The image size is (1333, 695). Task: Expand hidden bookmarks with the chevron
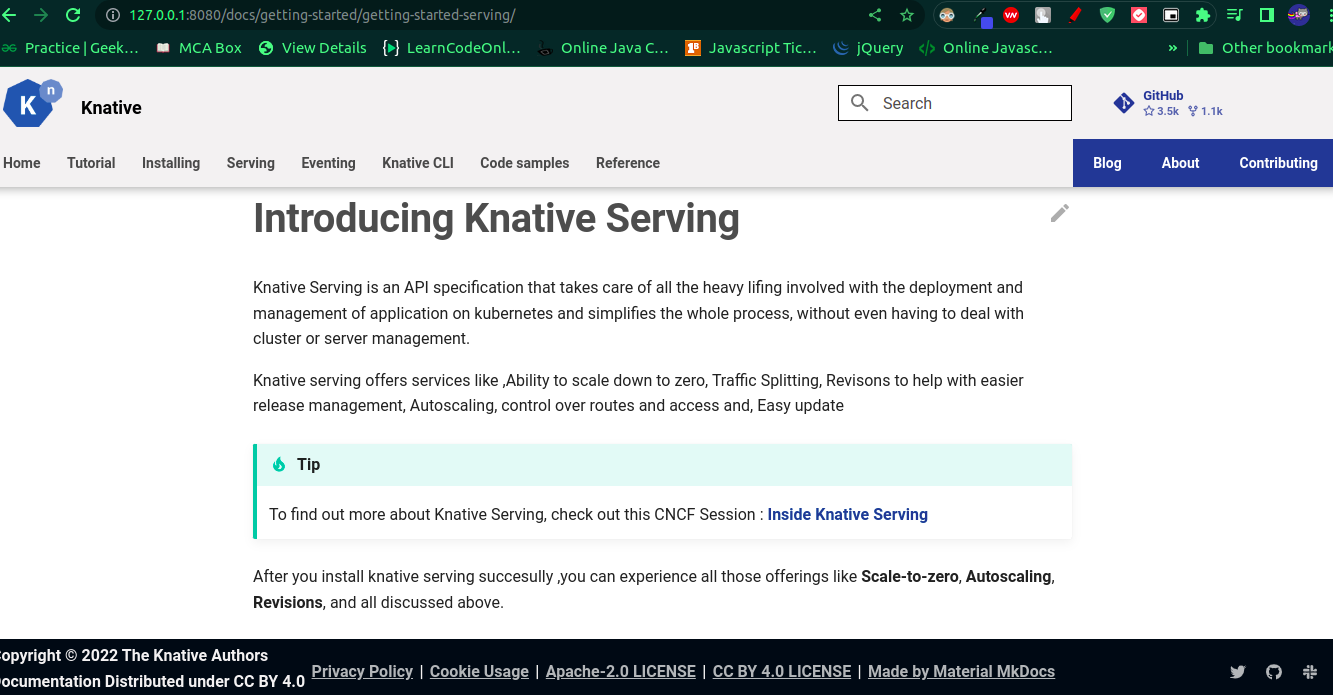[x=1173, y=47]
